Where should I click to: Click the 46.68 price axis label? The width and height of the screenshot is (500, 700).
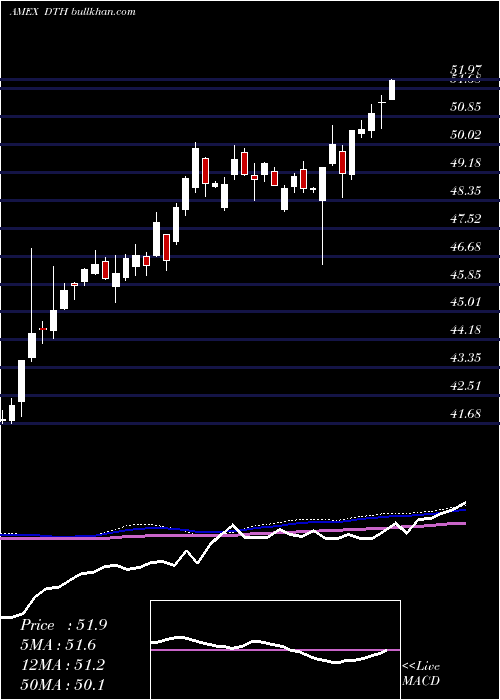tap(465, 246)
